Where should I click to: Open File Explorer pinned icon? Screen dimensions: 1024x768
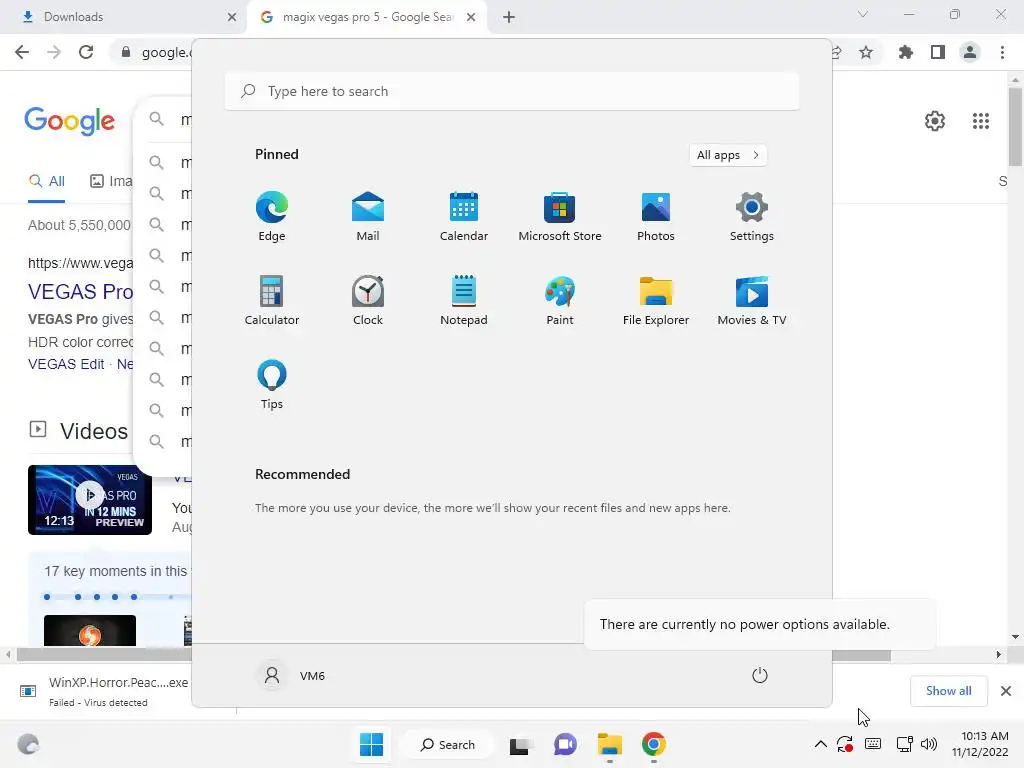656,300
